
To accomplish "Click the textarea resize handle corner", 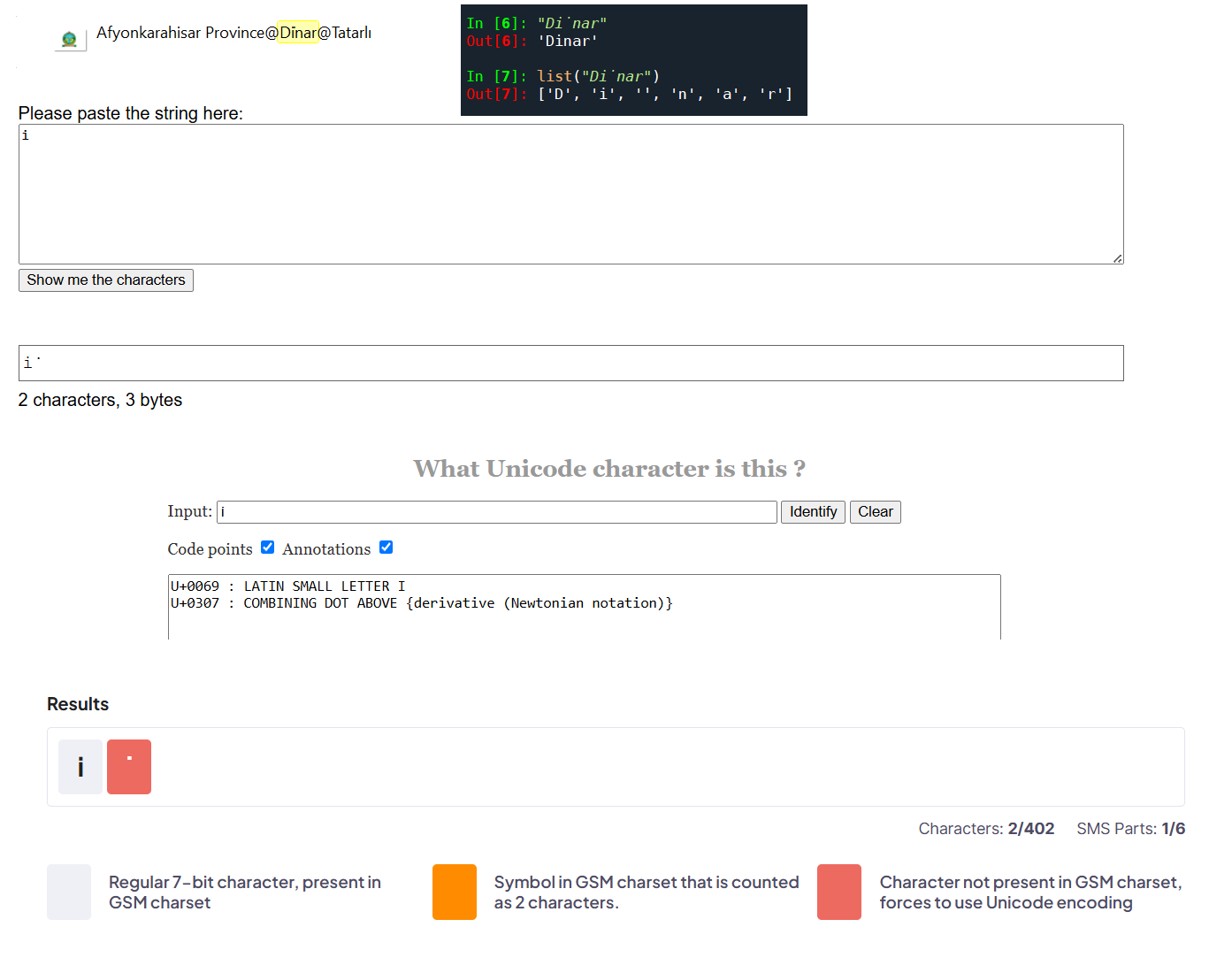I will point(1118,258).
